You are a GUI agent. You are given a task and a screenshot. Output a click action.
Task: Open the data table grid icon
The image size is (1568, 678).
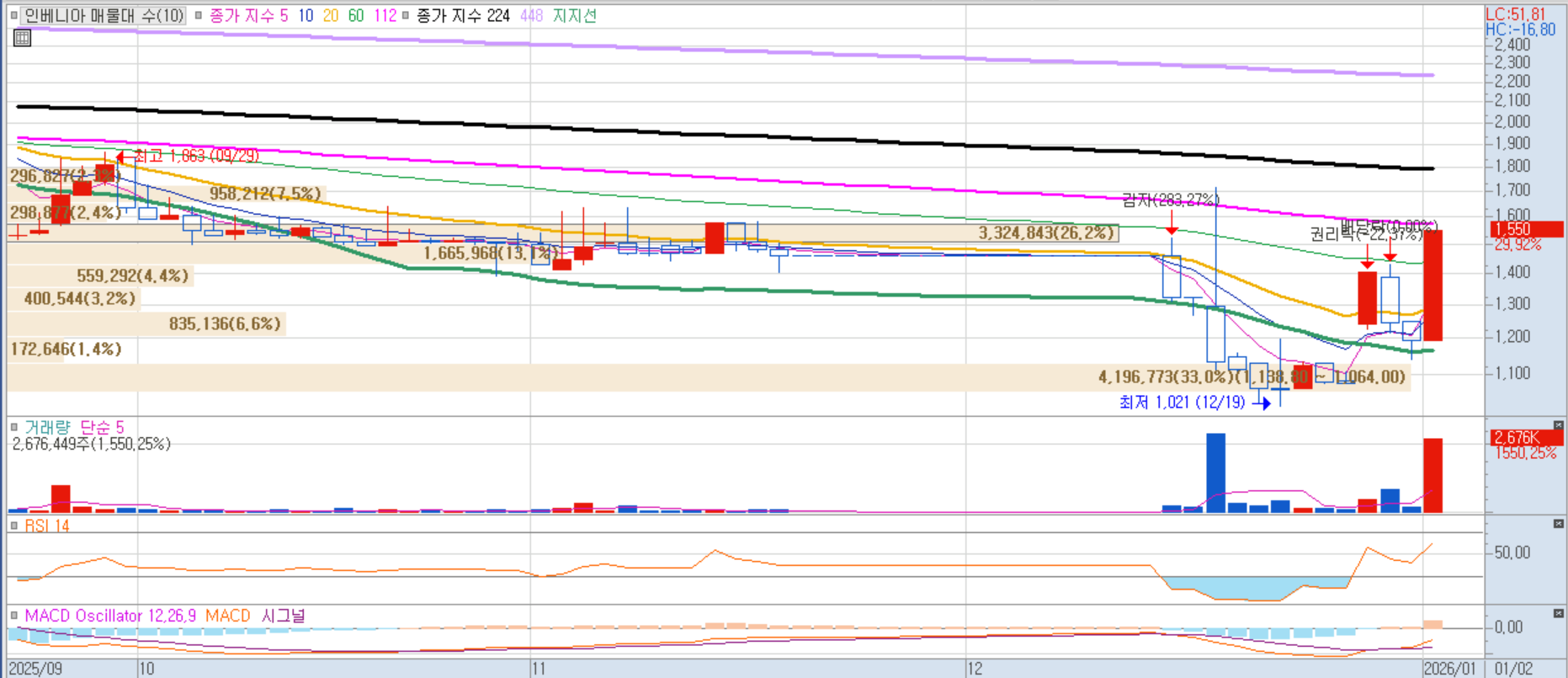tap(23, 37)
